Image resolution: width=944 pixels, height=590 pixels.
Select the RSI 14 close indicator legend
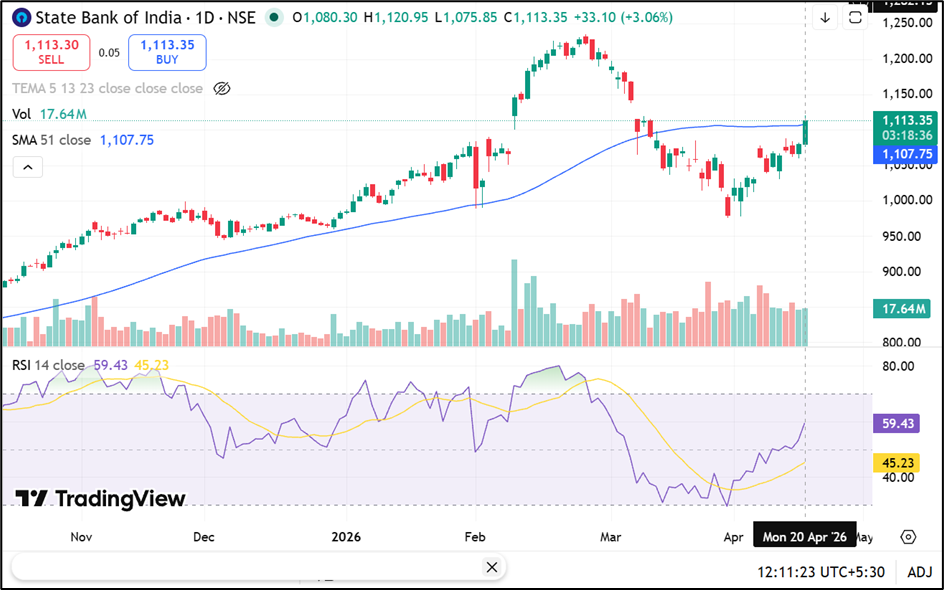pos(48,365)
